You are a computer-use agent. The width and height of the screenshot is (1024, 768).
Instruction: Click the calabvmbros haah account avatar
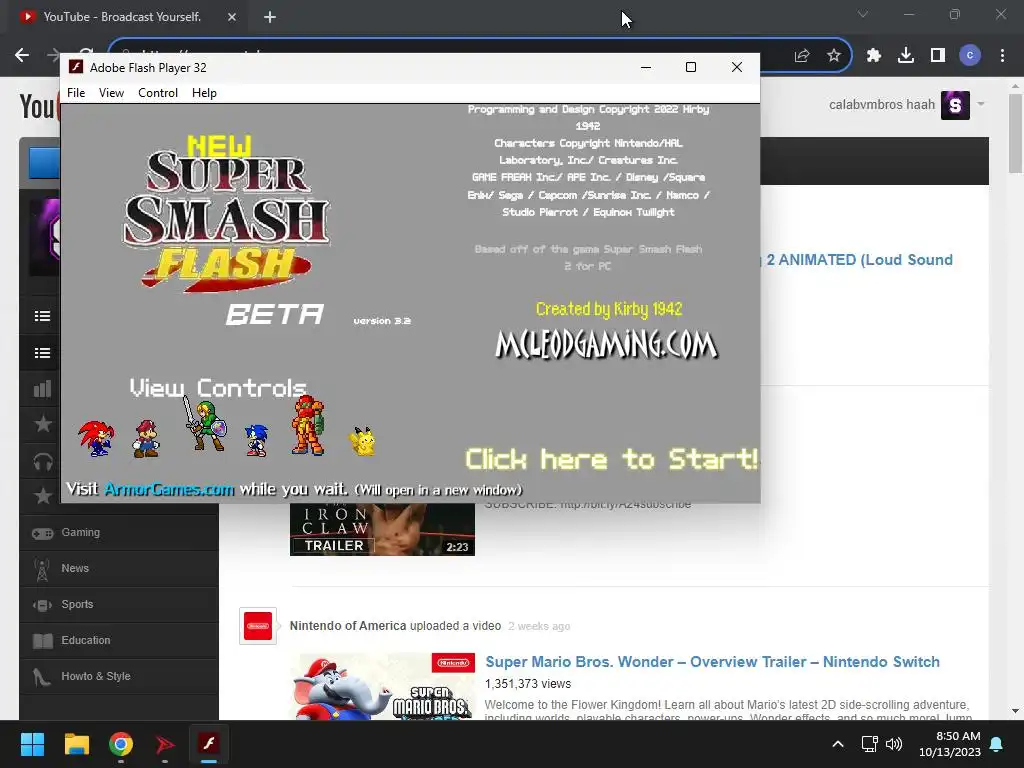point(955,105)
